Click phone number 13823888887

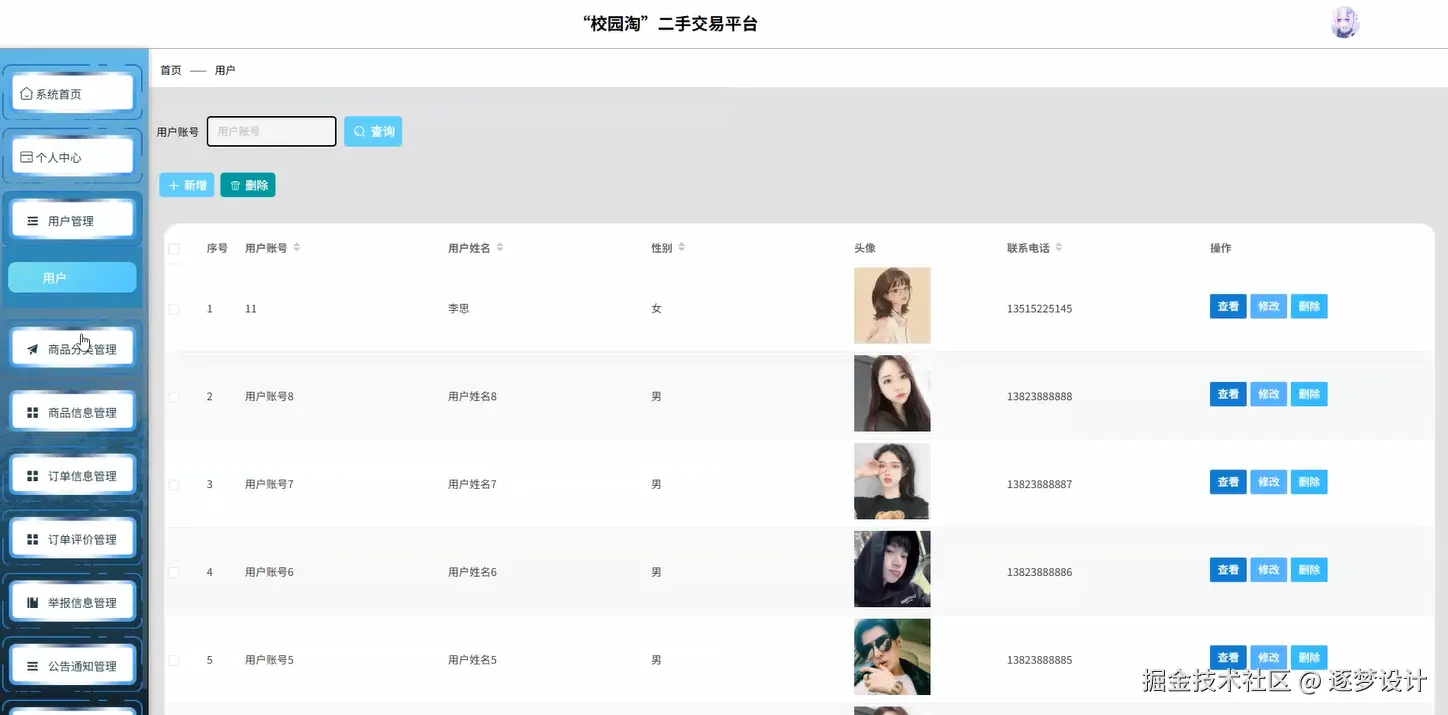point(1039,485)
